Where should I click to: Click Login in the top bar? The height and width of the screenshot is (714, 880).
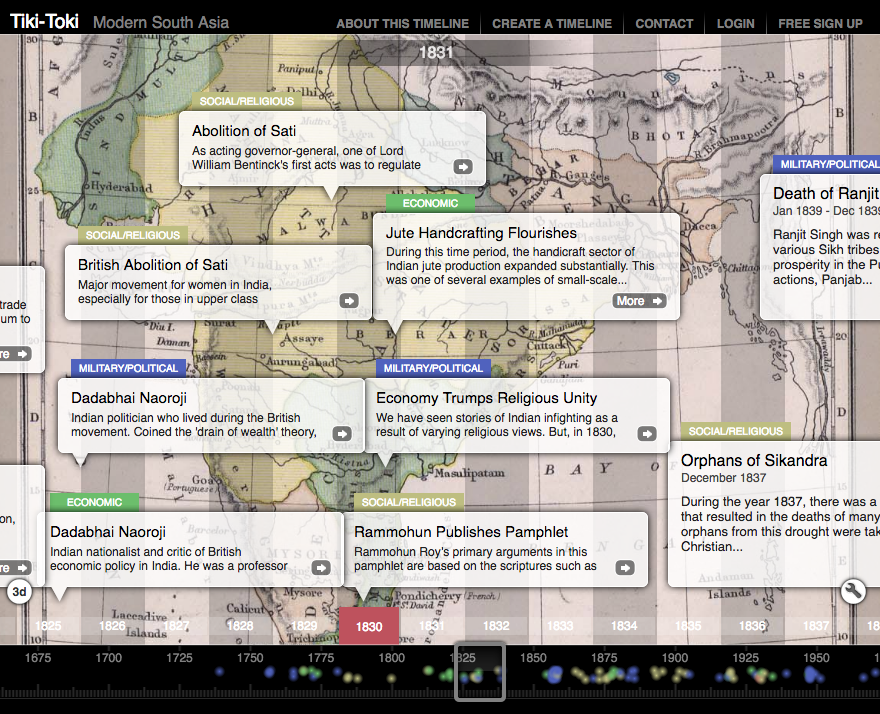(x=735, y=23)
